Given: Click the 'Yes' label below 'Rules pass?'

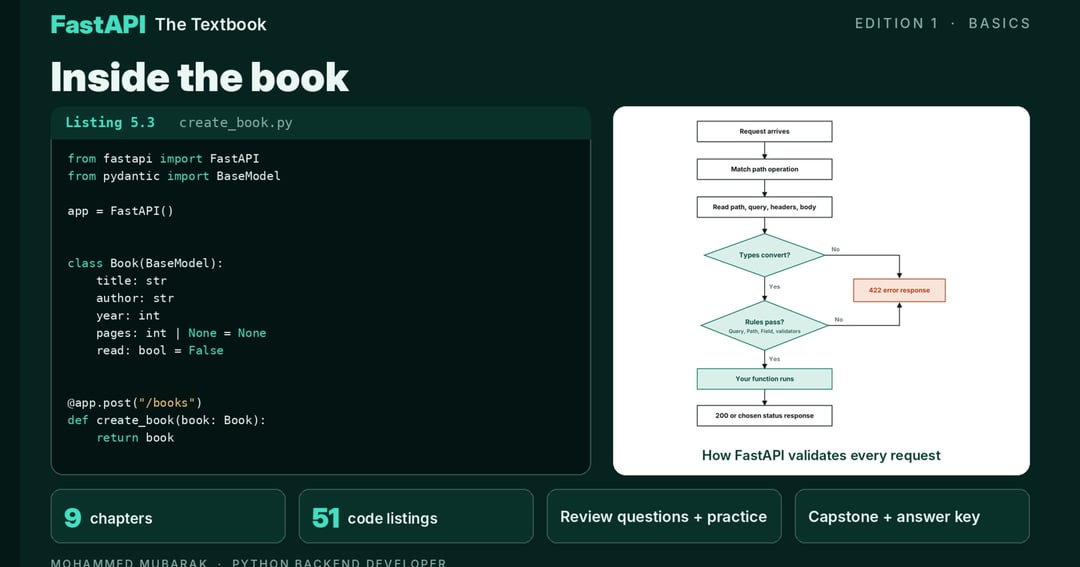Looking at the screenshot, I should point(774,359).
